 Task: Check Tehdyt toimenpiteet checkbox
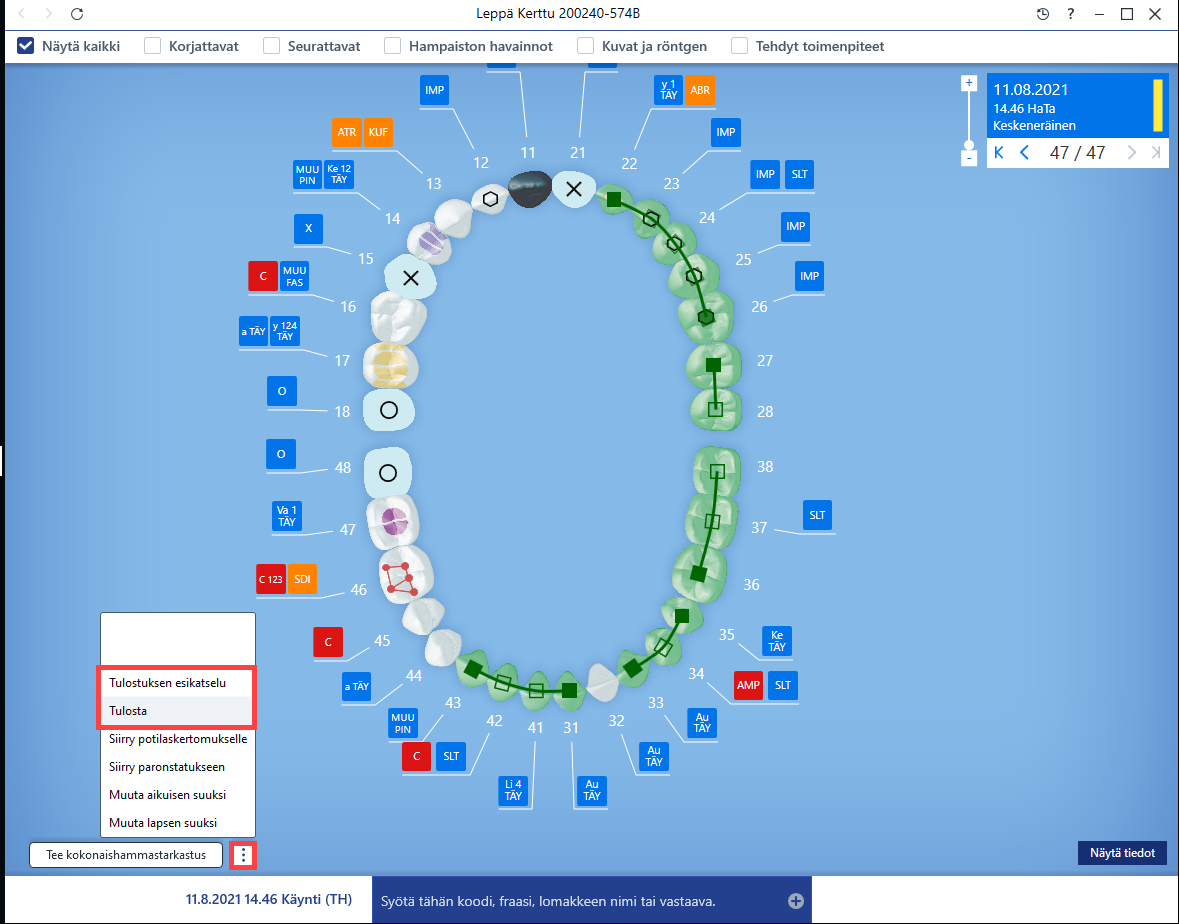point(740,46)
